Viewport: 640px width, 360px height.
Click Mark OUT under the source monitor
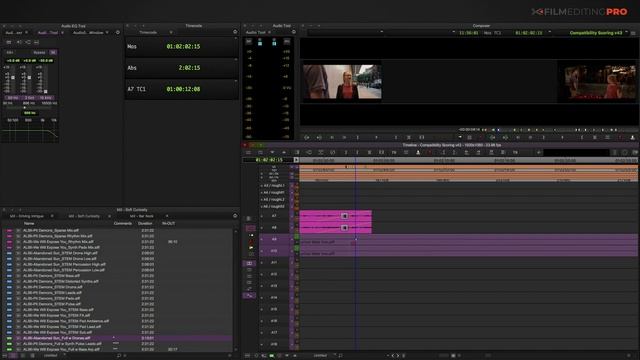(x=396, y=138)
